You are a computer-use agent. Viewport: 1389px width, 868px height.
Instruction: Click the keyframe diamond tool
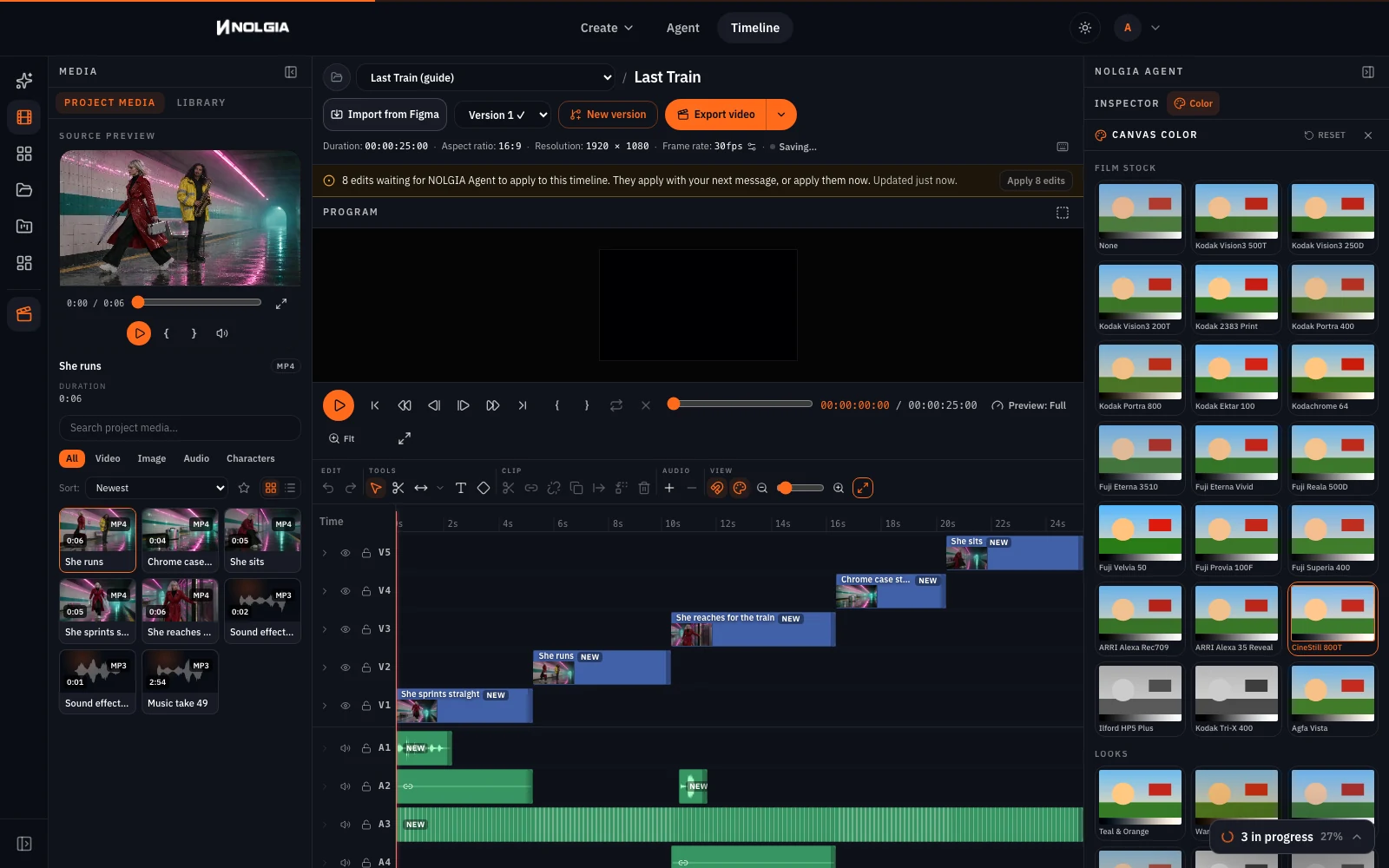(x=484, y=488)
